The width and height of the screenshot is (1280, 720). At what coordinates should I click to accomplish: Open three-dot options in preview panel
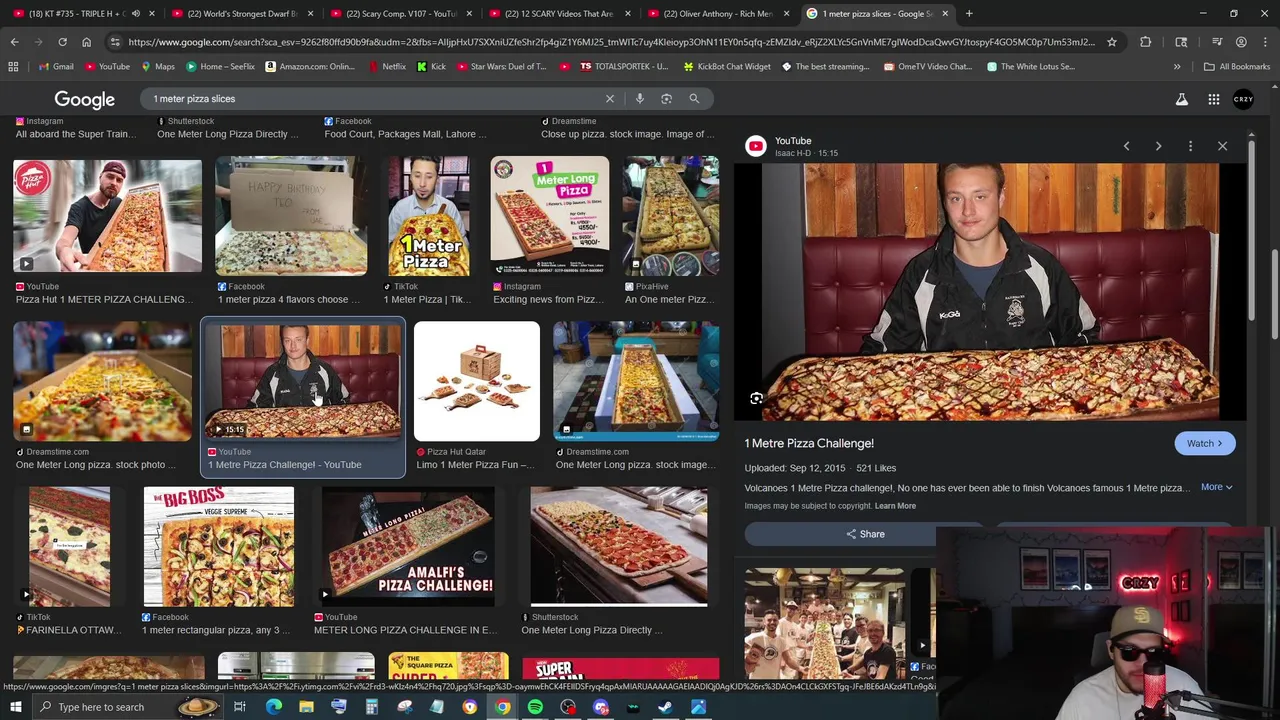tap(1190, 146)
